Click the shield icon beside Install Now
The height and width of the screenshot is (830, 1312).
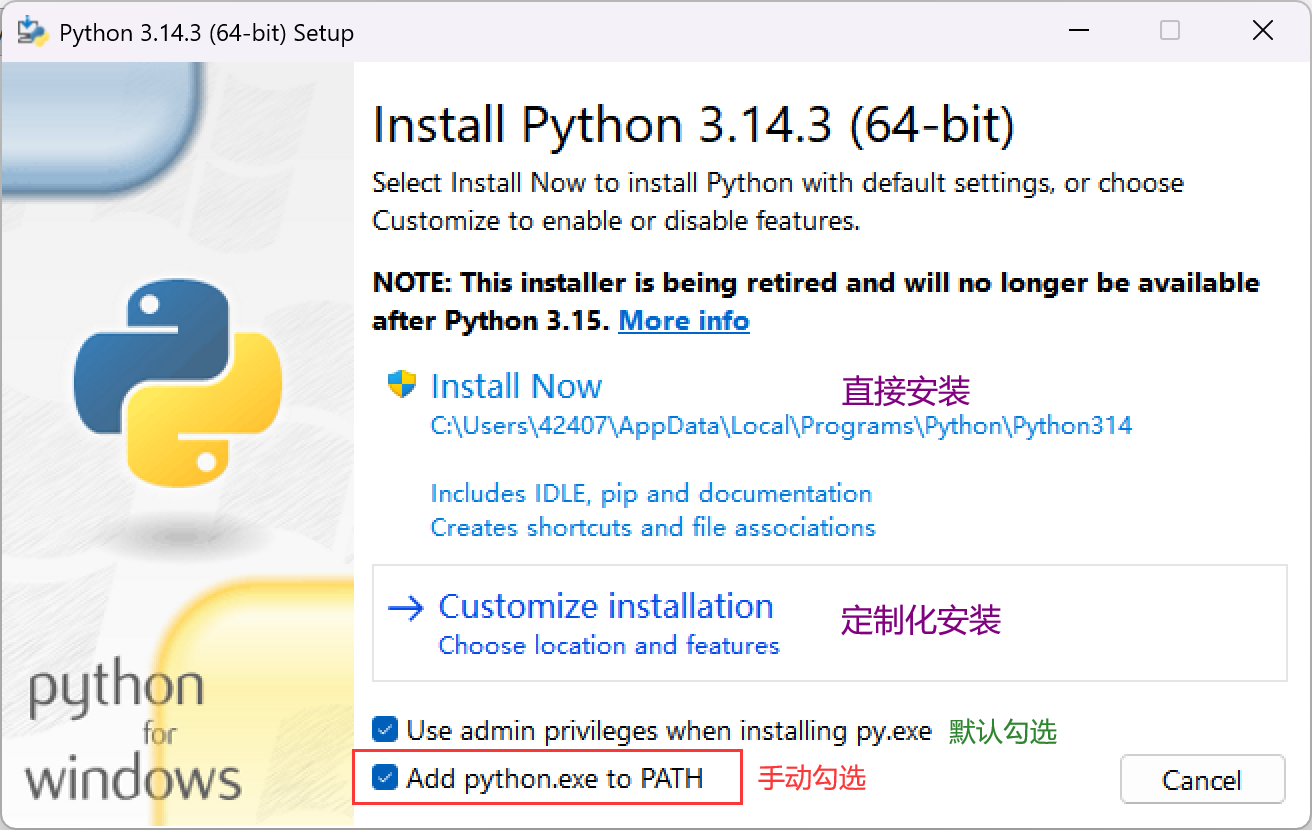pyautogui.click(x=402, y=385)
